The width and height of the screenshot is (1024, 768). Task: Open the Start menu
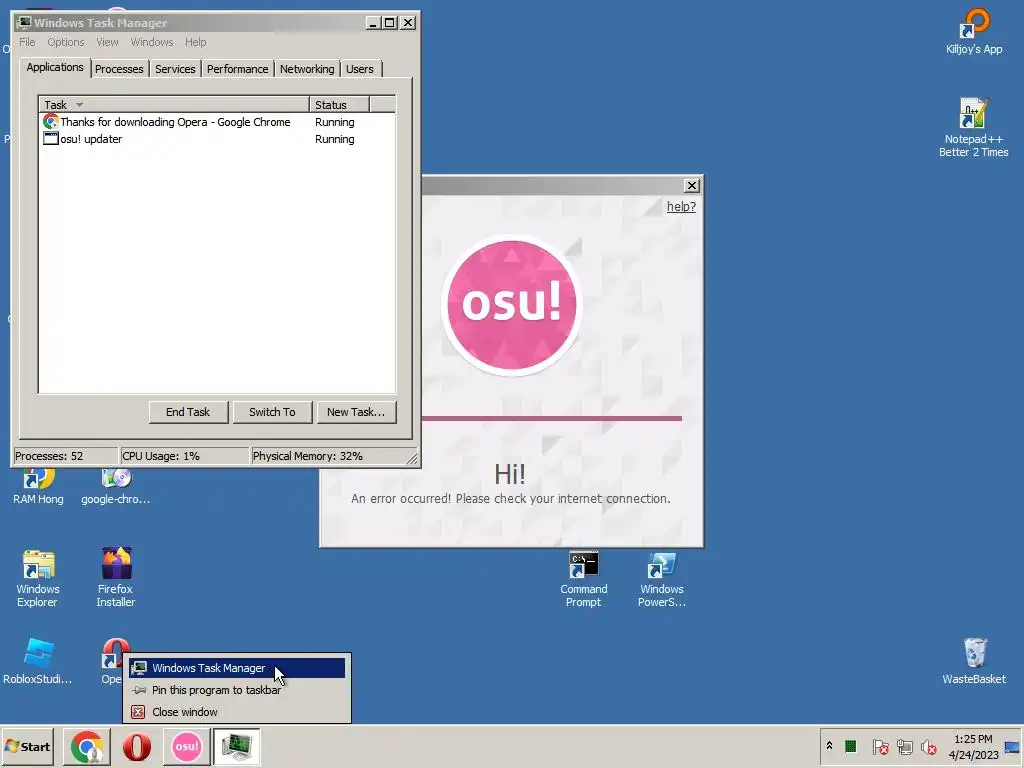pos(28,746)
